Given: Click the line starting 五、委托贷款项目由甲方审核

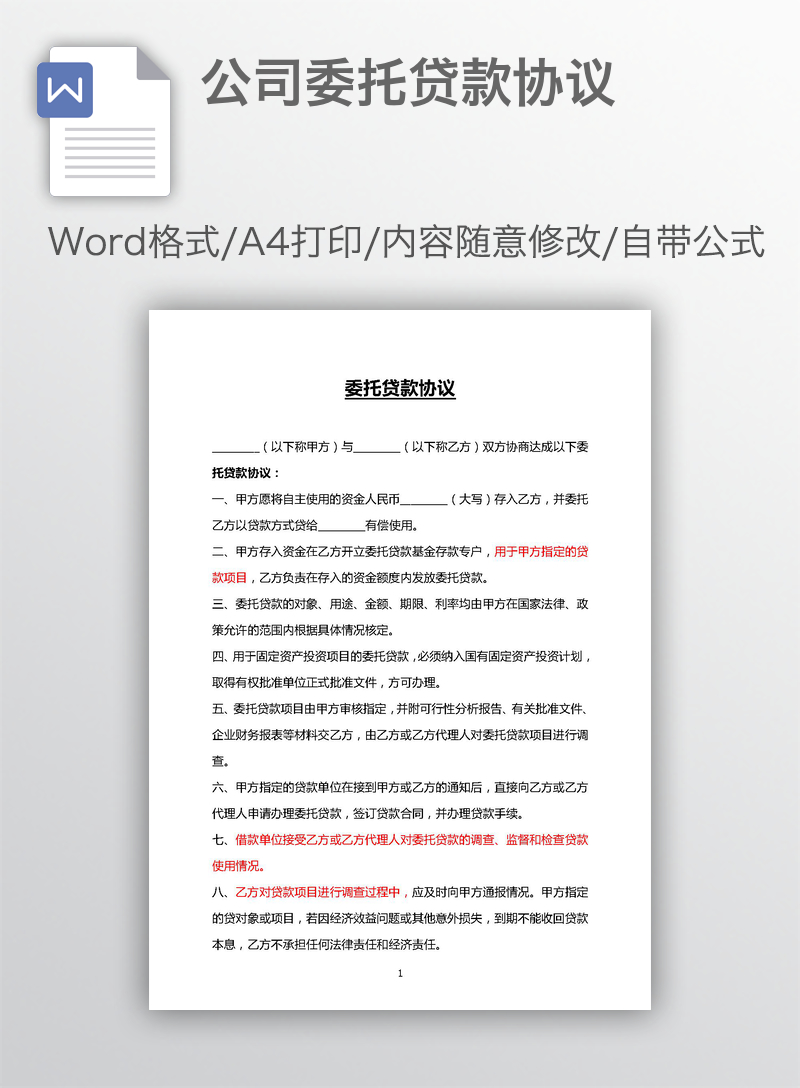Looking at the screenshot, I should pyautogui.click(x=400, y=708).
